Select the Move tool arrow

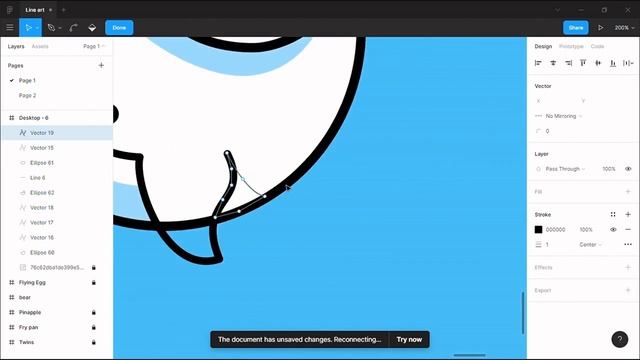(x=28, y=27)
